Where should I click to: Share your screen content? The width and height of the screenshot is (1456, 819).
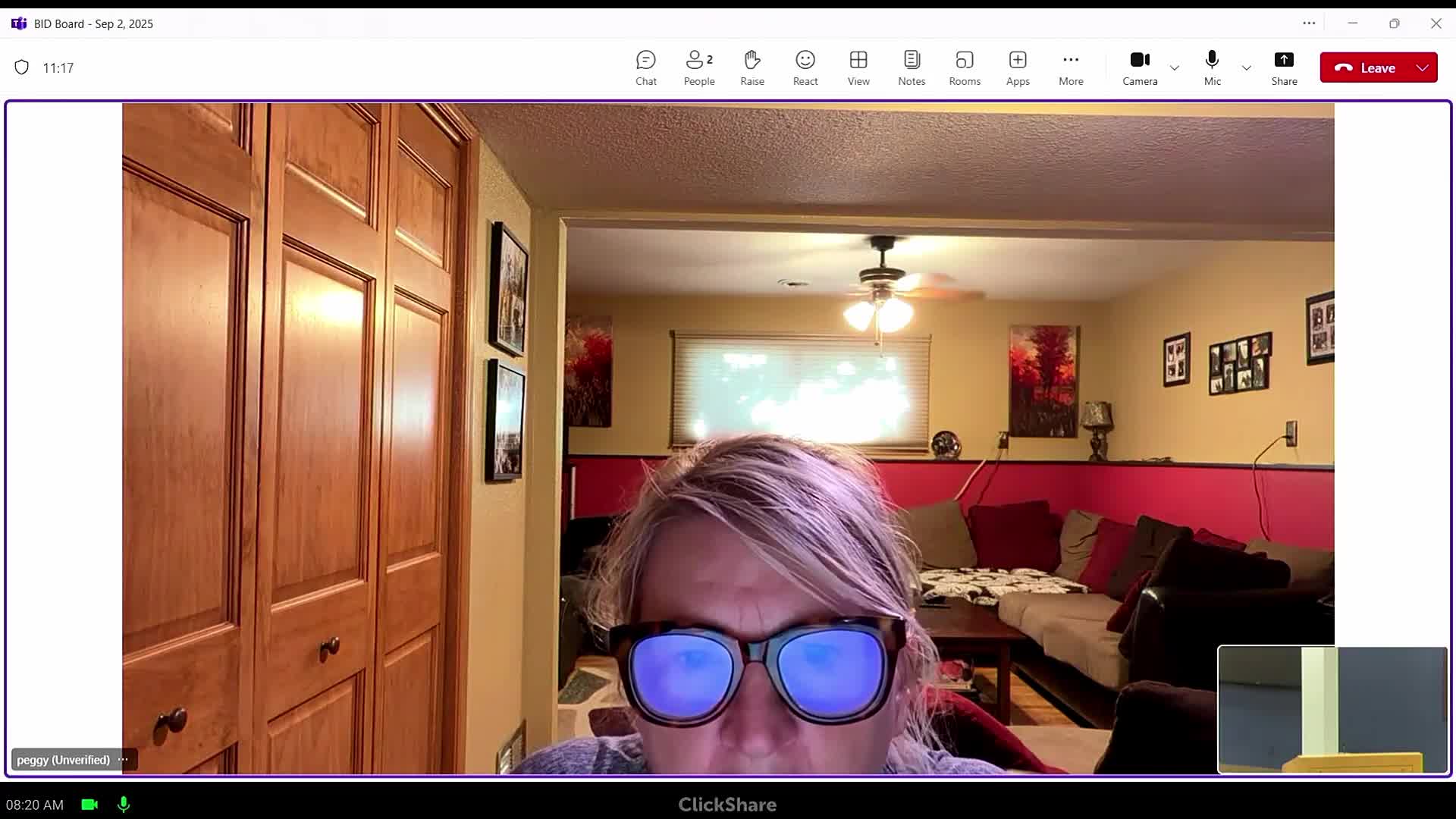(x=1283, y=67)
